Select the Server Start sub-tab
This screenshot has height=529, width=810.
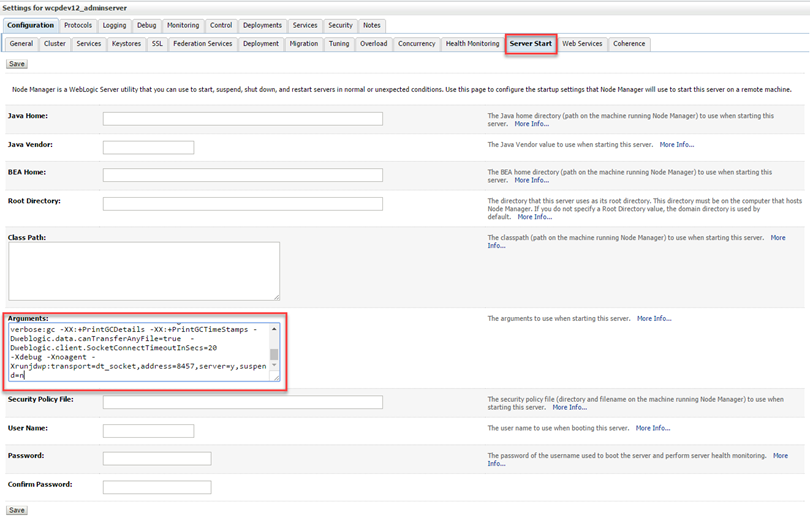[531, 44]
